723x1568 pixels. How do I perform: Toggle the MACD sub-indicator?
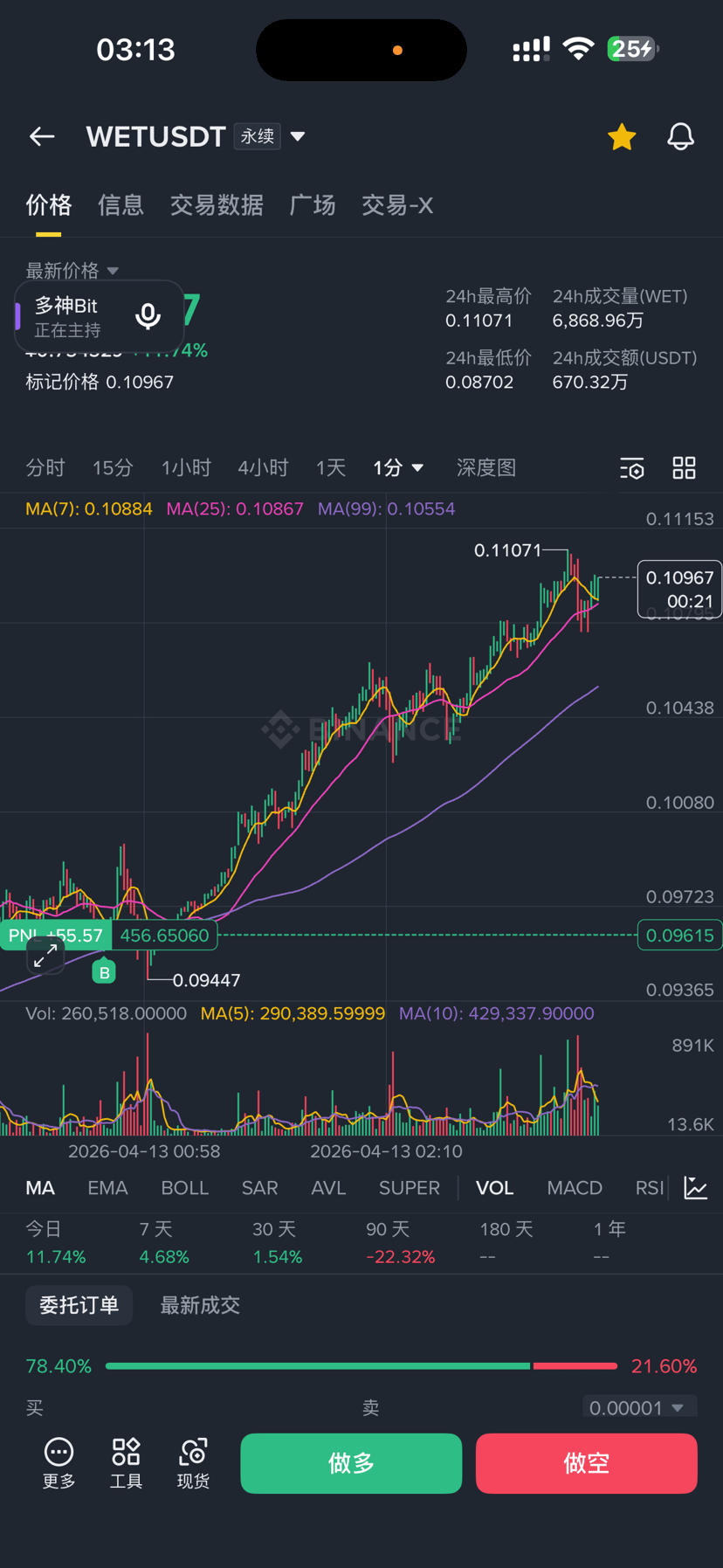click(x=575, y=1188)
